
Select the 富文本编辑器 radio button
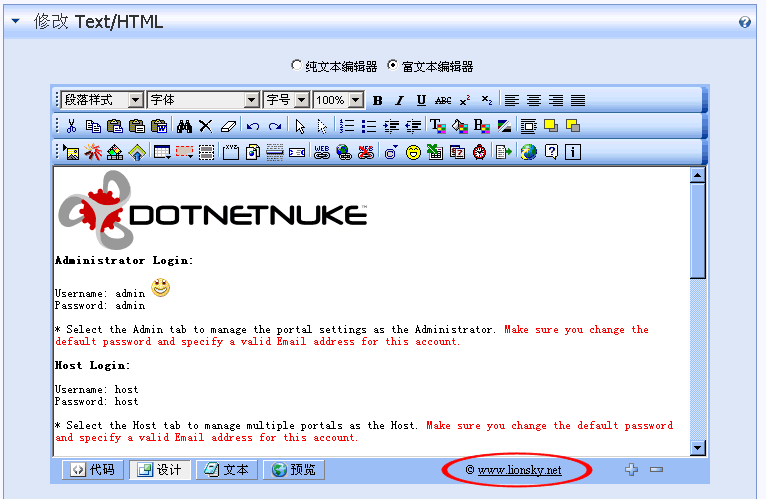pyautogui.click(x=392, y=65)
